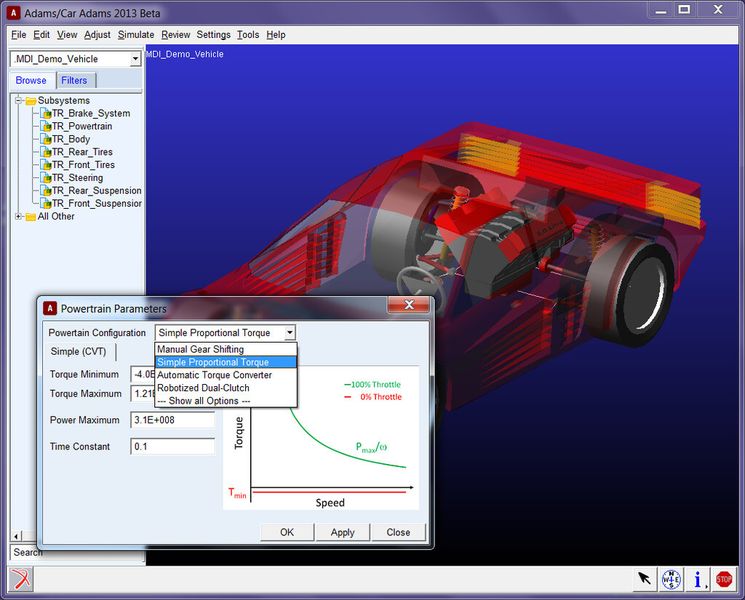The width and height of the screenshot is (745, 600).
Task: Select the arrow pointer tool
Action: (x=645, y=579)
